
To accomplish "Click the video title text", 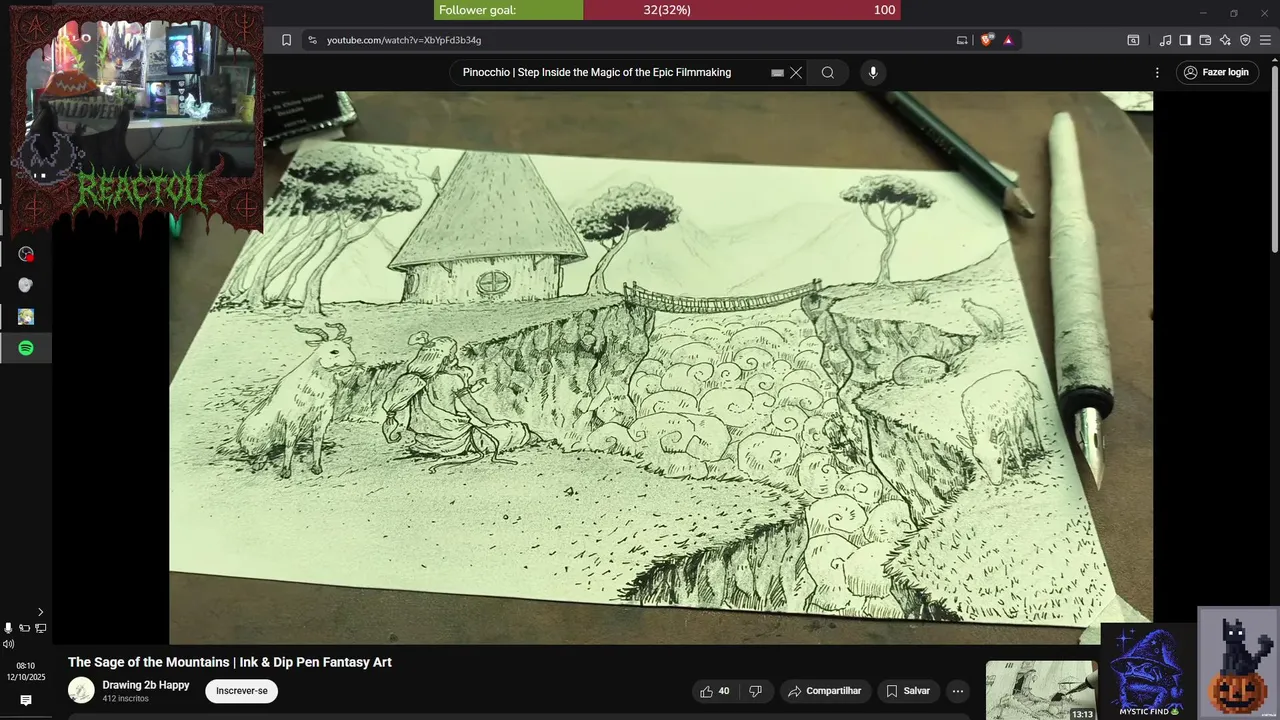I will pyautogui.click(x=230, y=662).
